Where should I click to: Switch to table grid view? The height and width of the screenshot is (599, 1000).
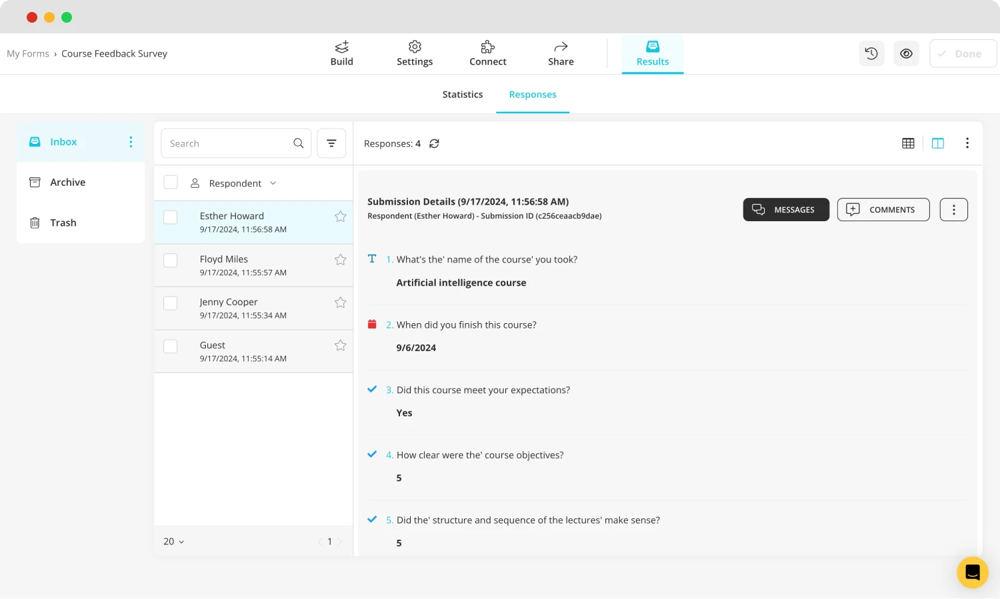click(x=908, y=144)
